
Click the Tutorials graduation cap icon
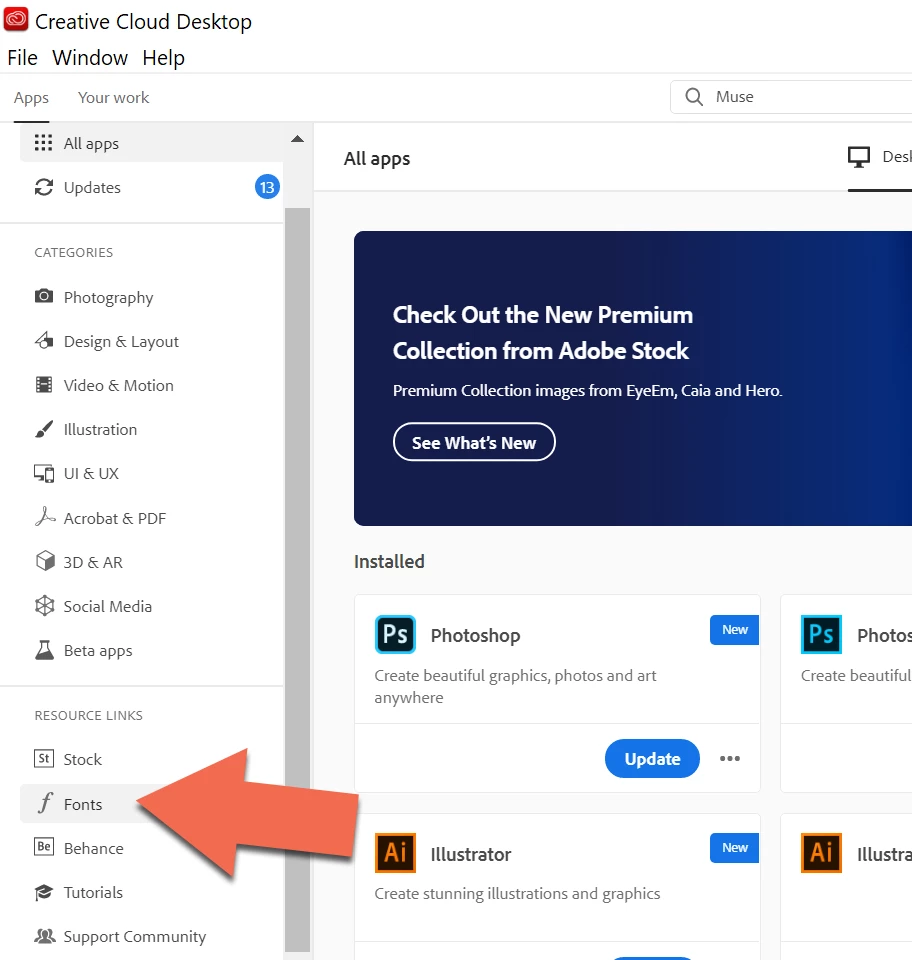click(43, 892)
